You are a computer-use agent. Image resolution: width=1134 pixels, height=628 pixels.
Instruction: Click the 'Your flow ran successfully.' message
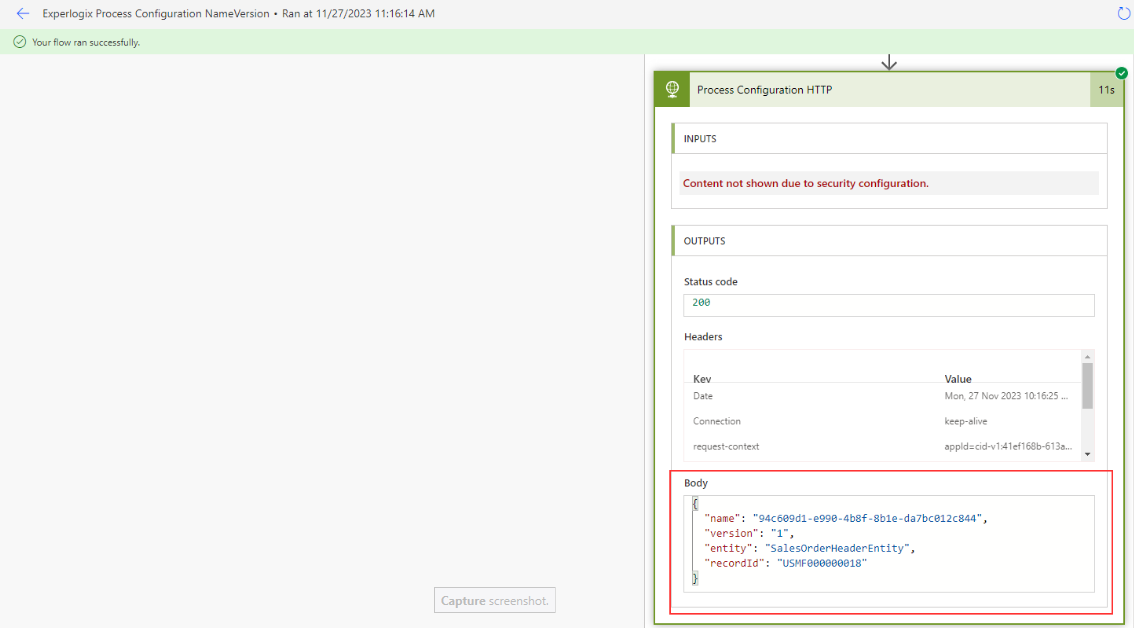tap(86, 43)
